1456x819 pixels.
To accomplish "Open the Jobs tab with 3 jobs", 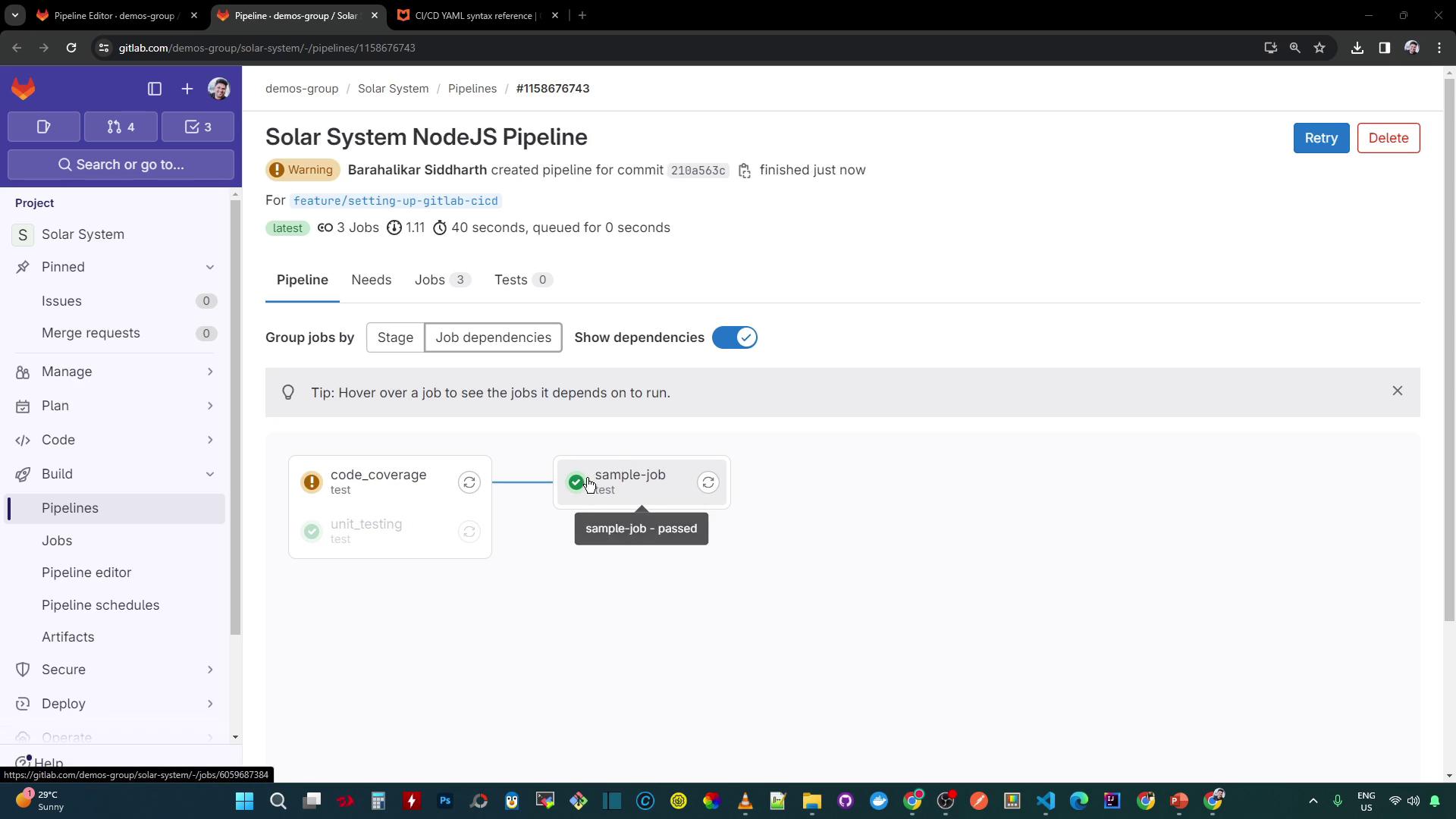I will tap(442, 280).
